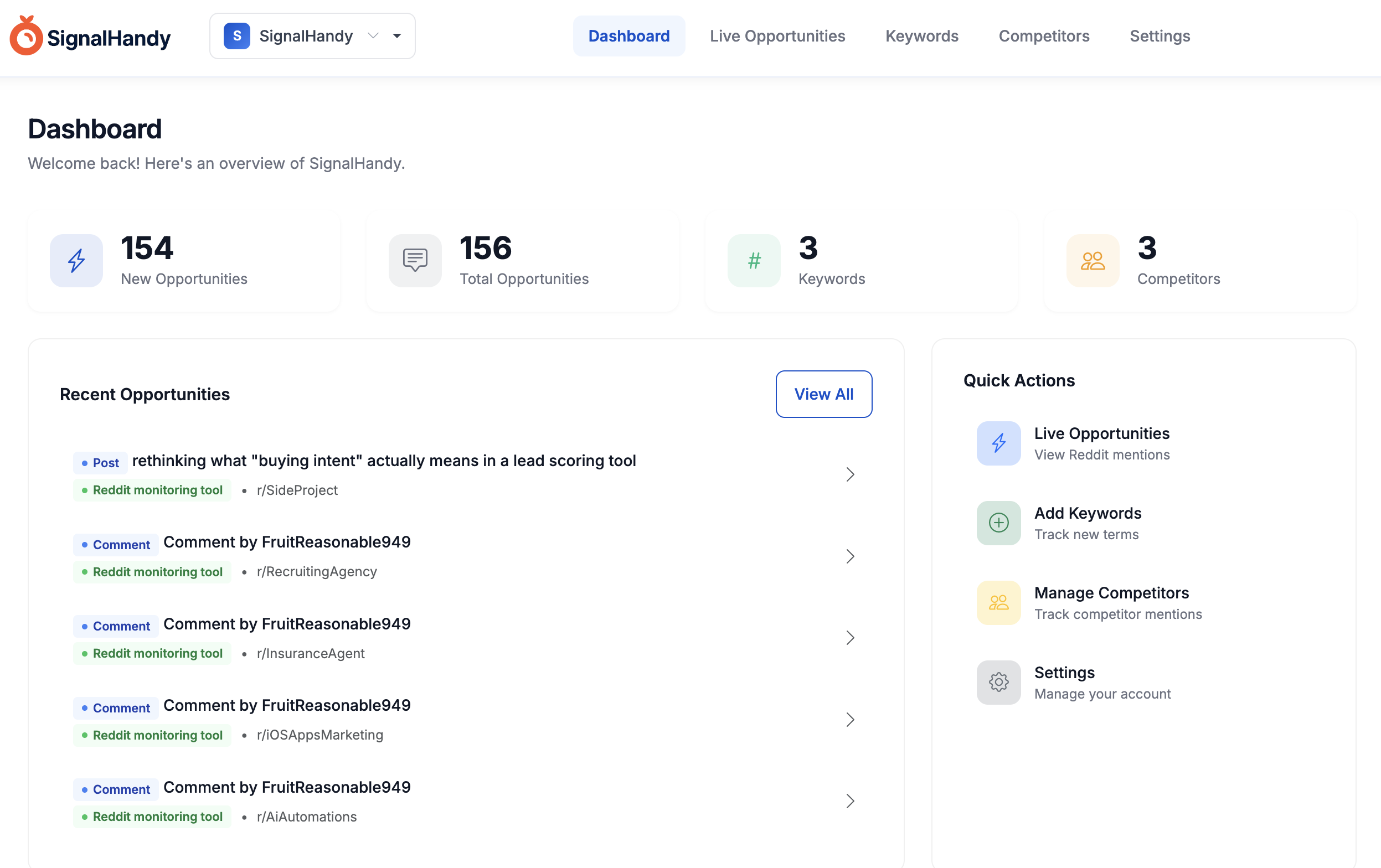Viewport: 1381px width, 868px height.
Task: Click the "Track competitor mentions" subtitle
Action: coord(1118,614)
